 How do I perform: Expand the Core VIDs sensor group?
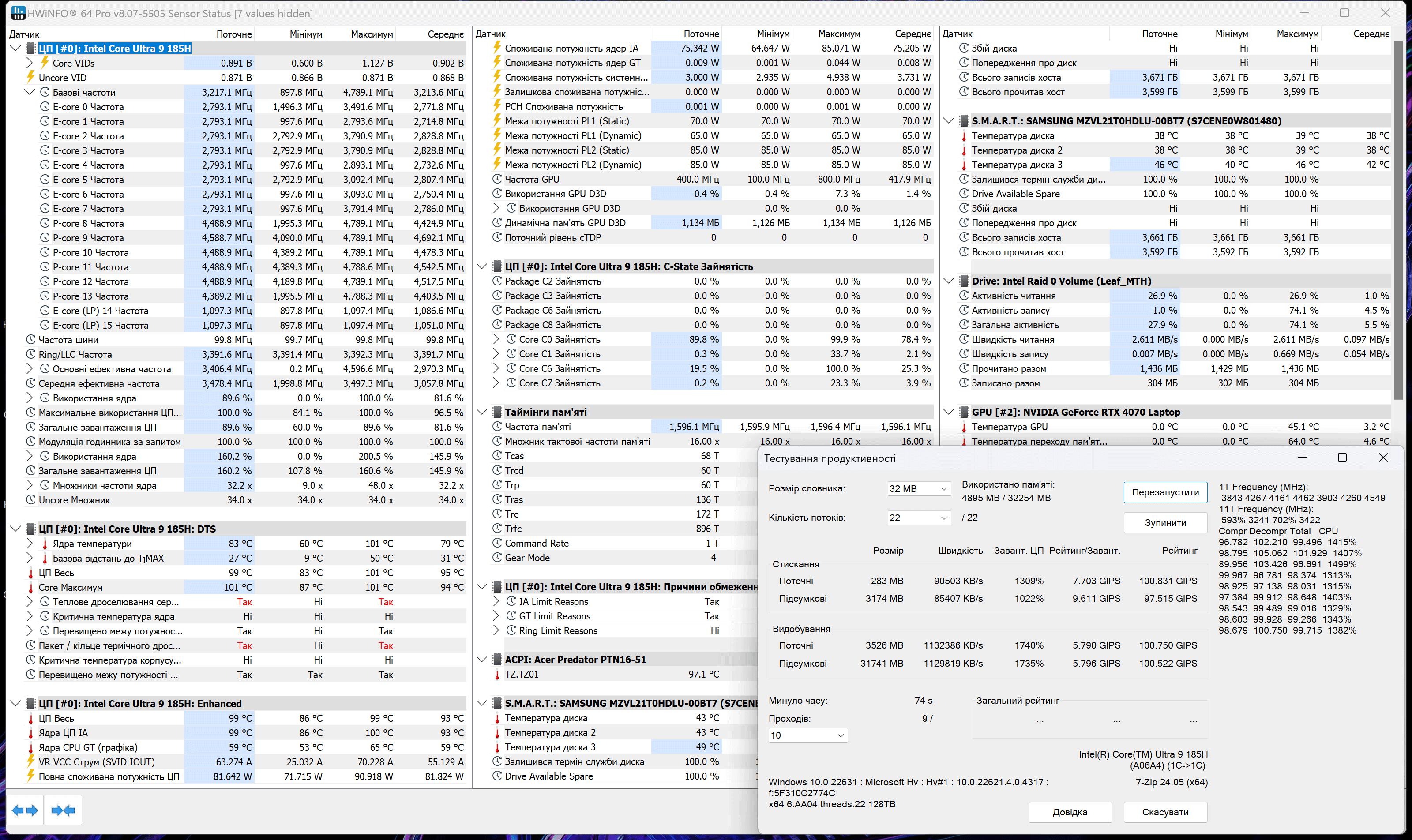tap(29, 63)
